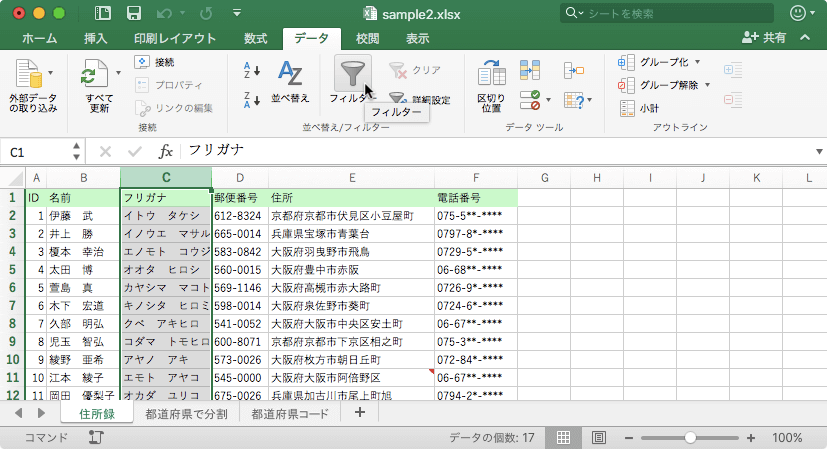Click the Subtotal (小計) button
Viewport: 827px width, 449px height.
(639, 108)
